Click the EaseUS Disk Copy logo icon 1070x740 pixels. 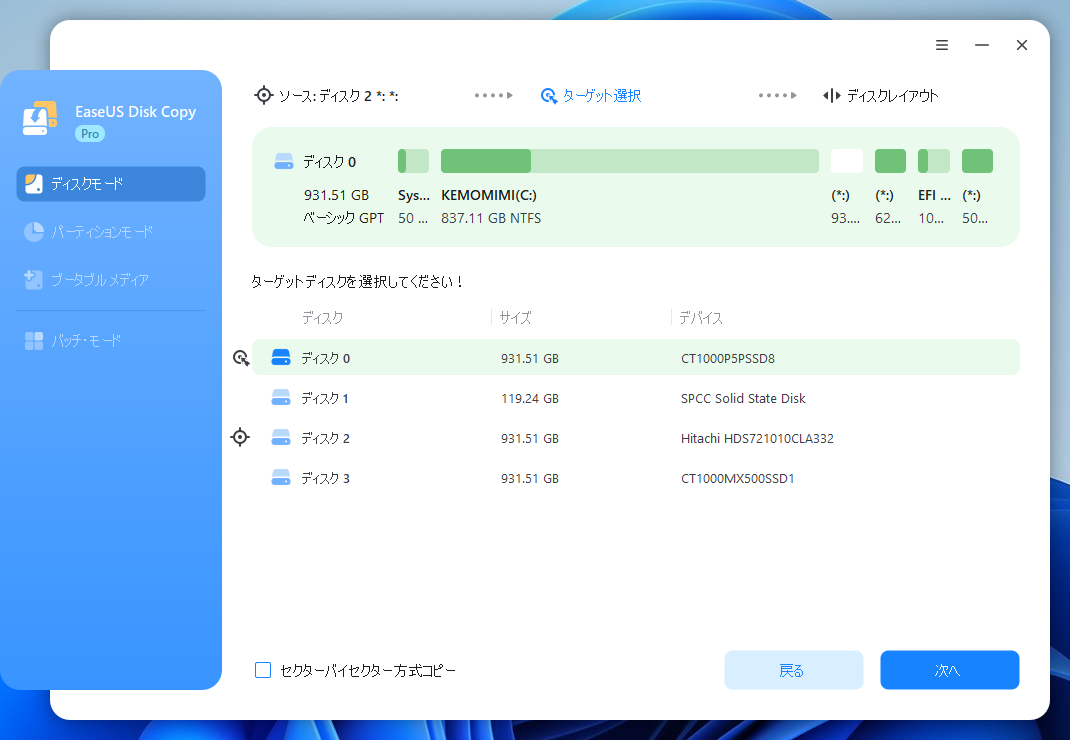(40, 118)
